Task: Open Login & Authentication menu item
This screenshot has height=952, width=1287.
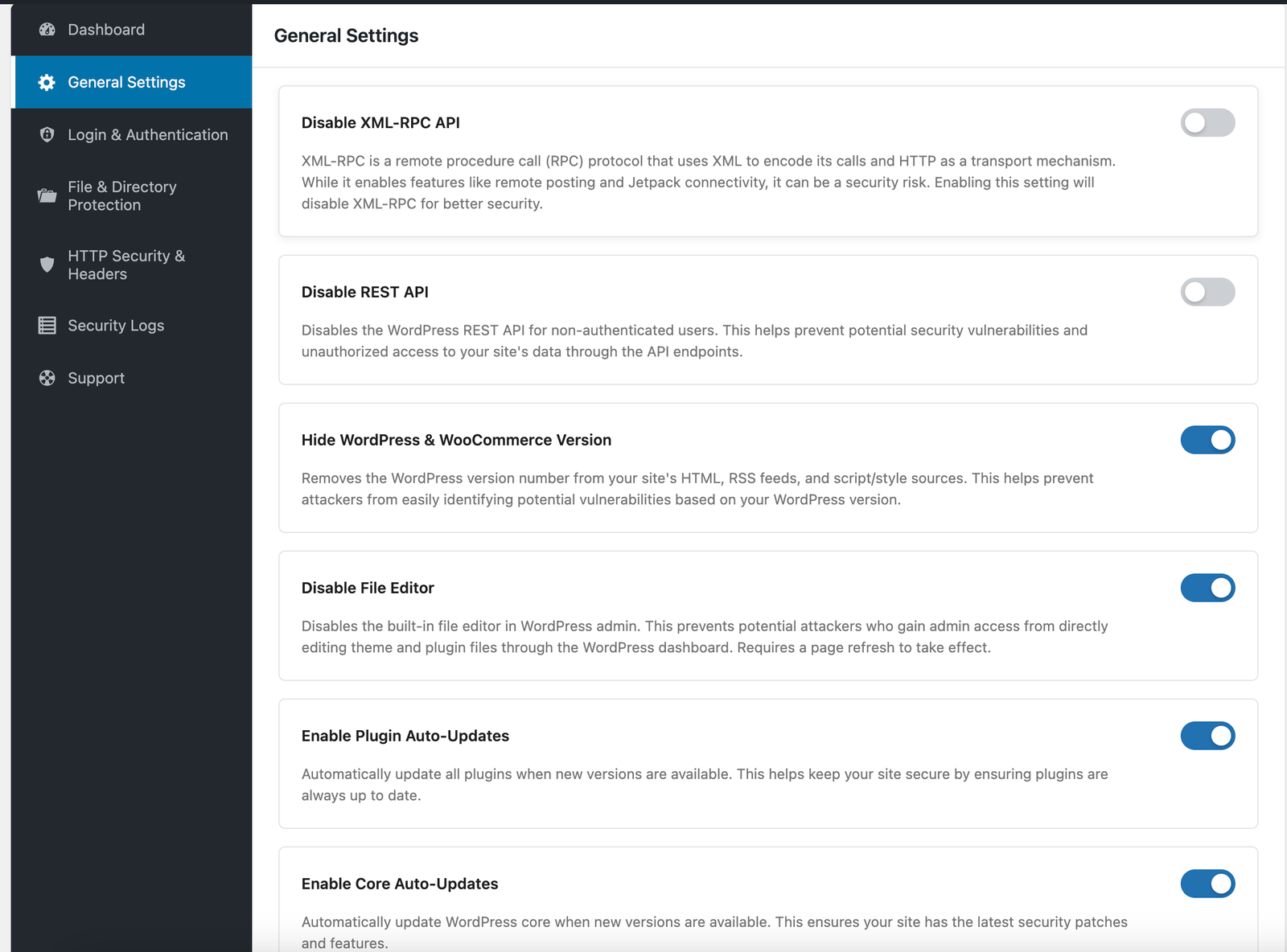Action: pyautogui.click(x=133, y=134)
